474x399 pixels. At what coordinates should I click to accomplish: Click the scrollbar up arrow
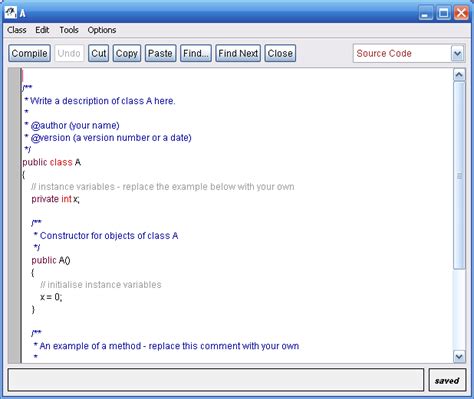click(x=459, y=75)
